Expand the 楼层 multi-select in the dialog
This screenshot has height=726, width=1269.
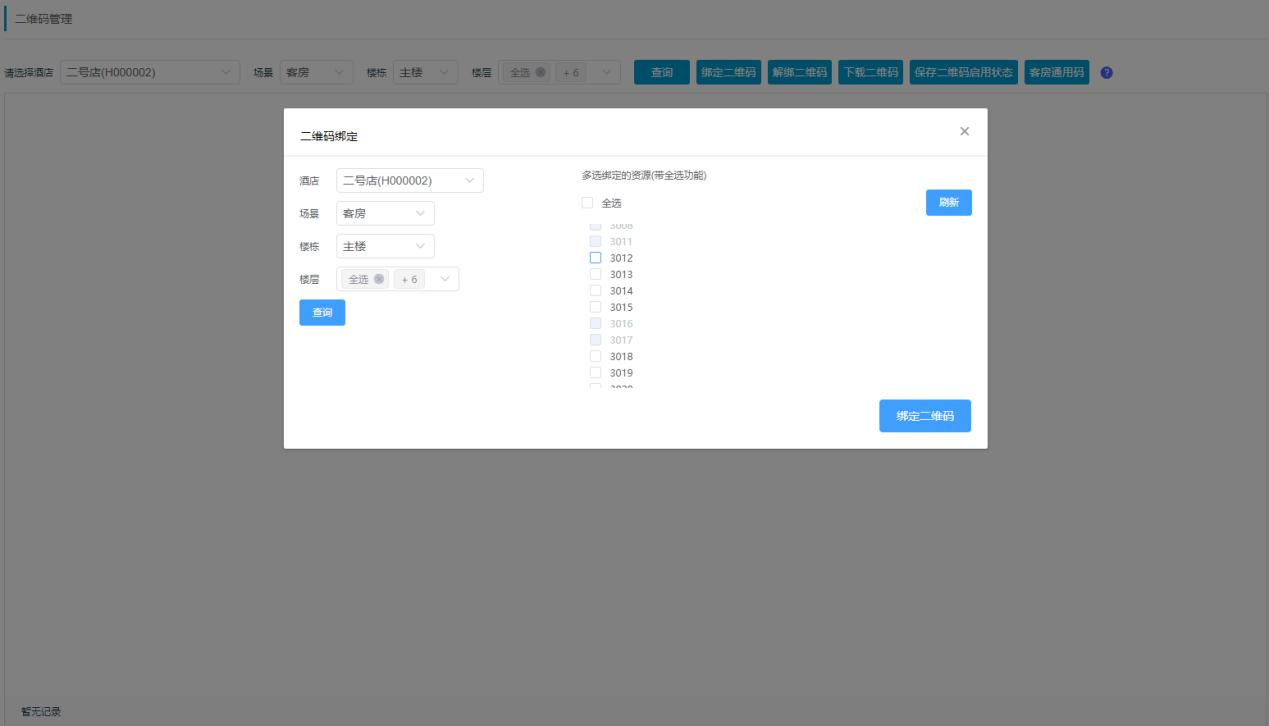click(444, 279)
